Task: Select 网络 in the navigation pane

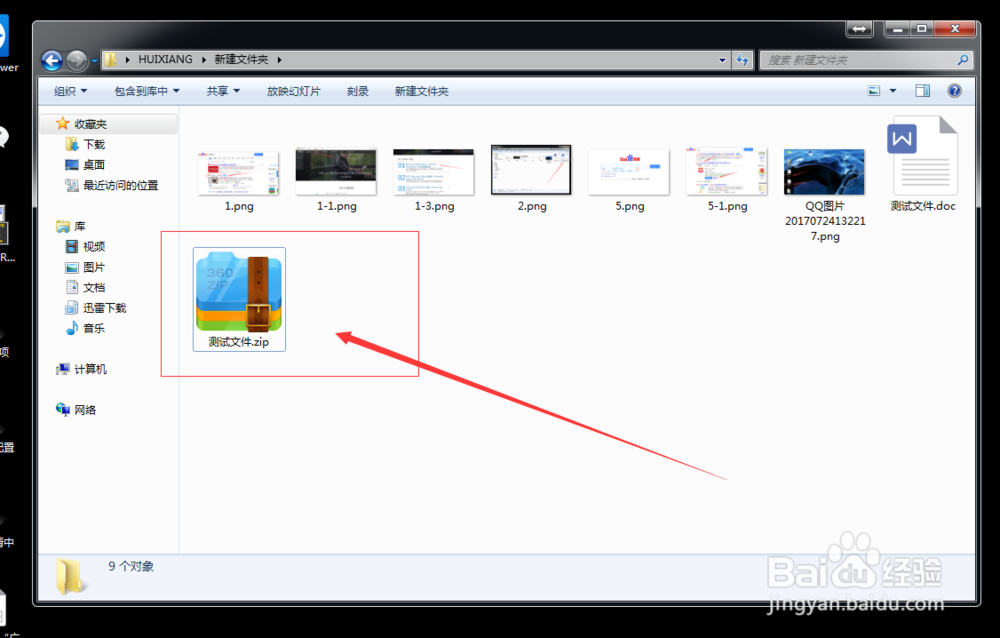Action: click(85, 410)
